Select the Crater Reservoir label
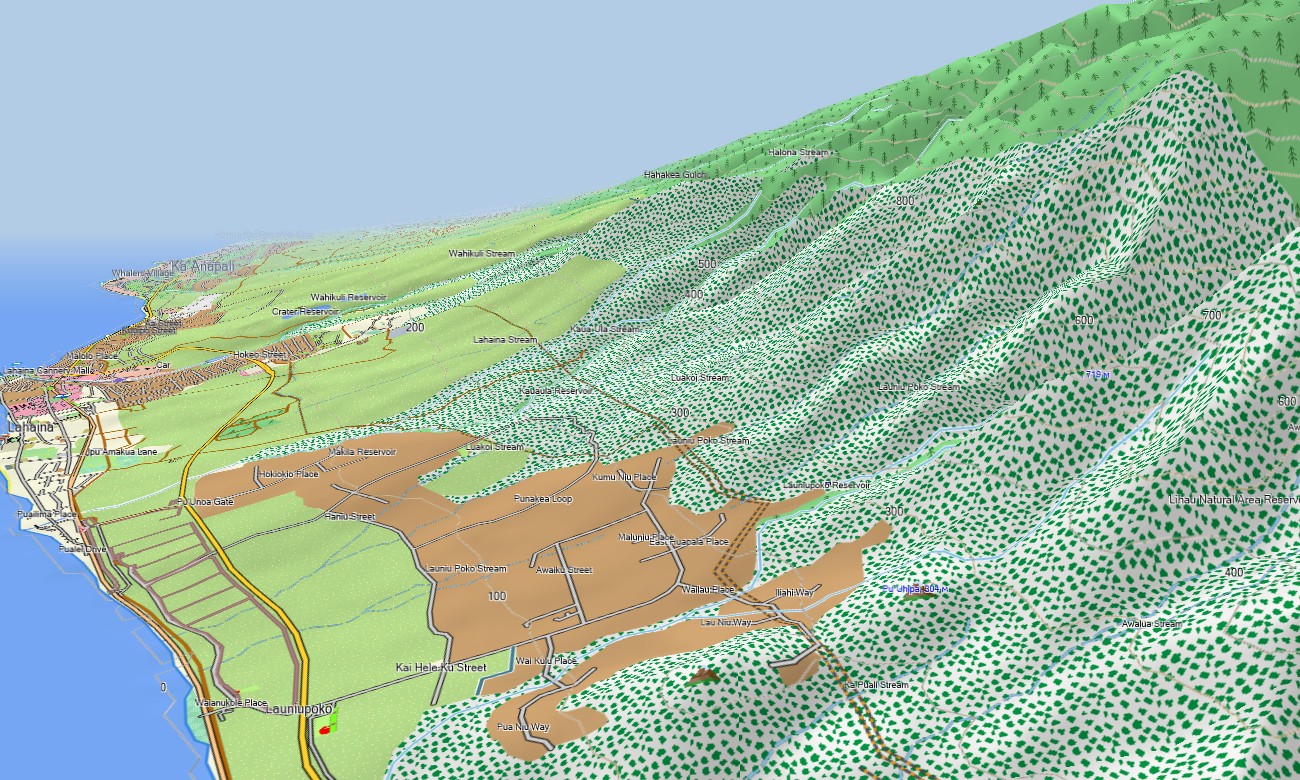1300x780 pixels. point(305,311)
